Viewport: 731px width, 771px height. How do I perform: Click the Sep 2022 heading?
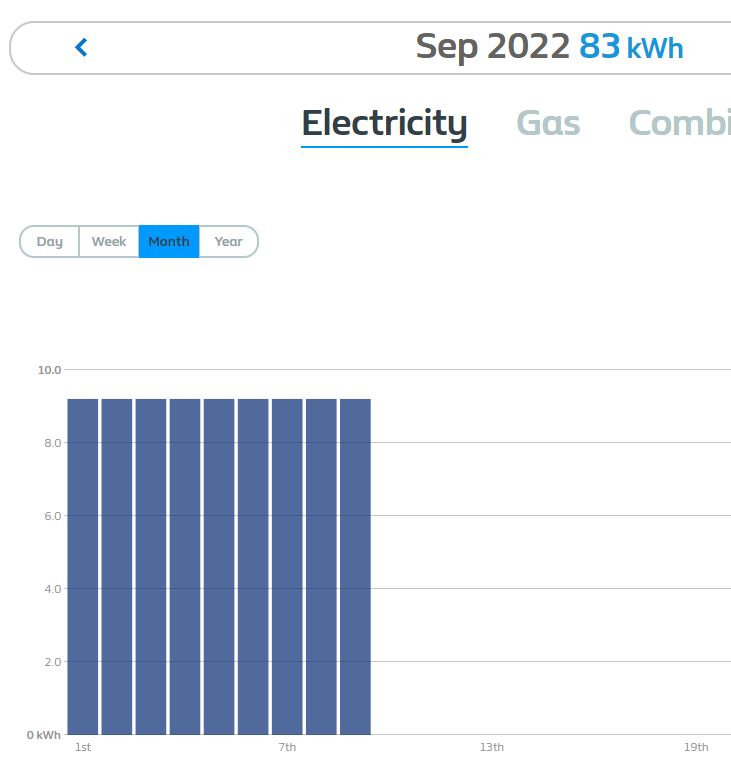pos(492,47)
